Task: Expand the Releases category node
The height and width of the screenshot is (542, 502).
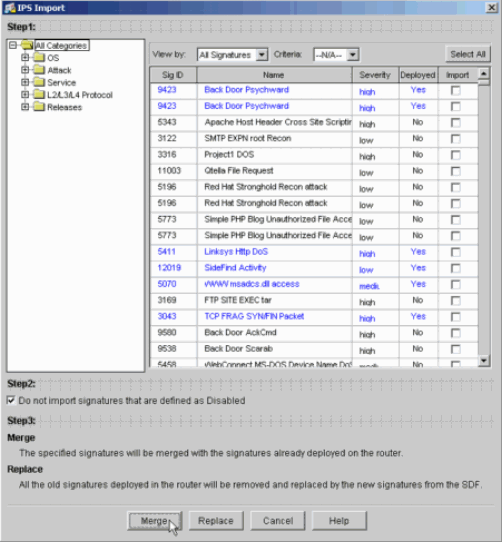Action: (x=25, y=107)
